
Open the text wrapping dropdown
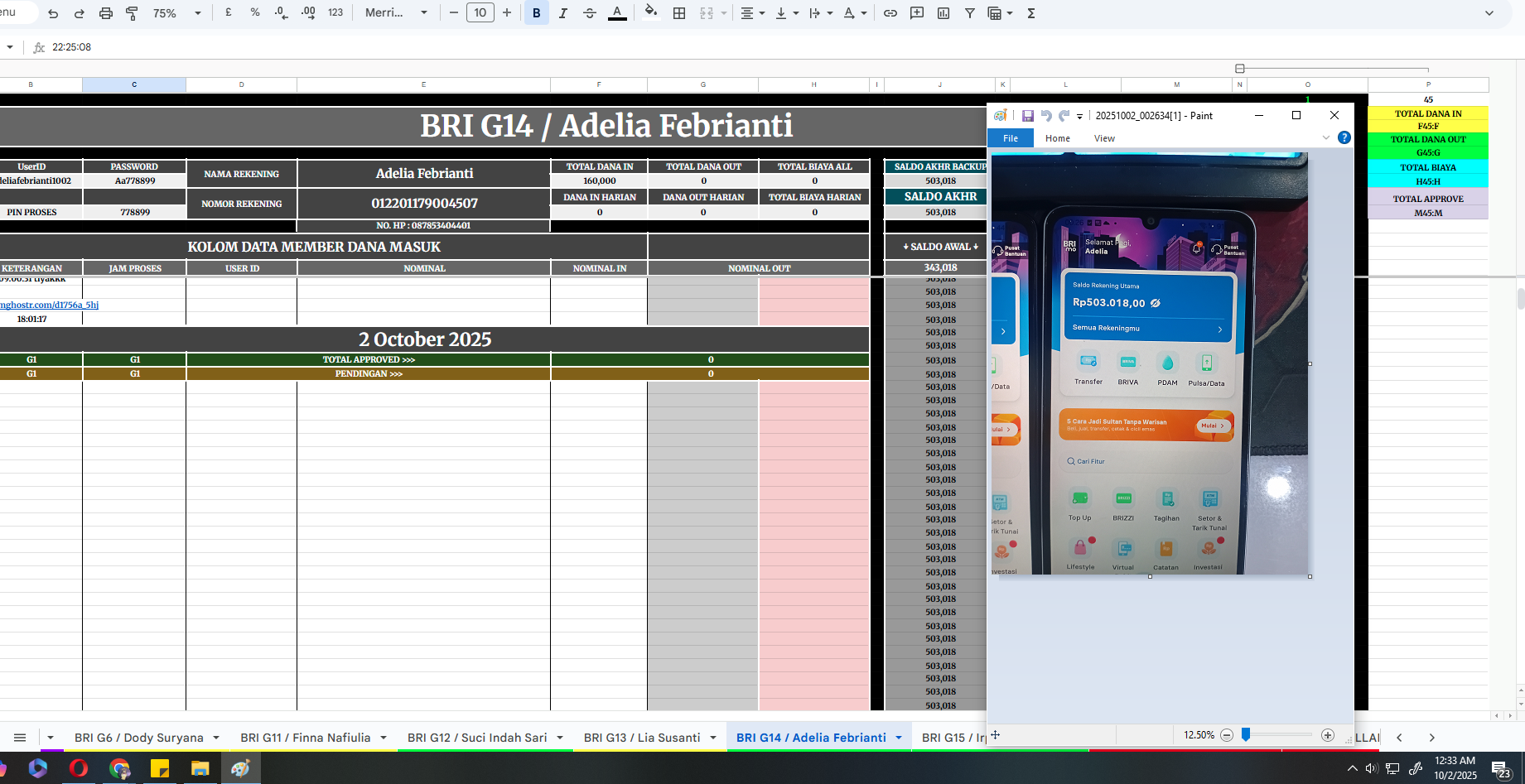[821, 13]
